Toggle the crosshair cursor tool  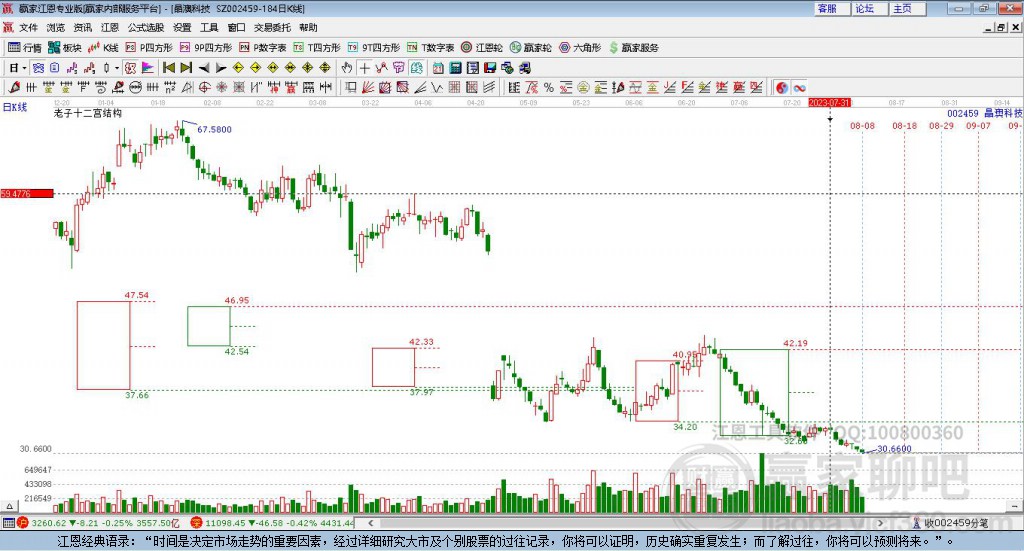coord(364,68)
